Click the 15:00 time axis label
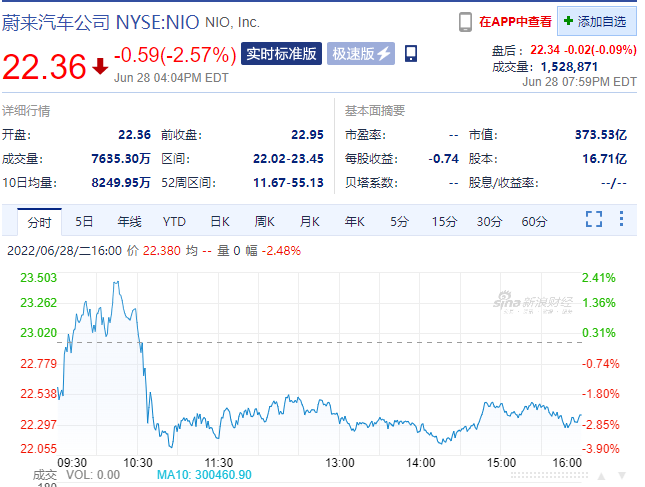The height and width of the screenshot is (487, 645). (x=501, y=463)
